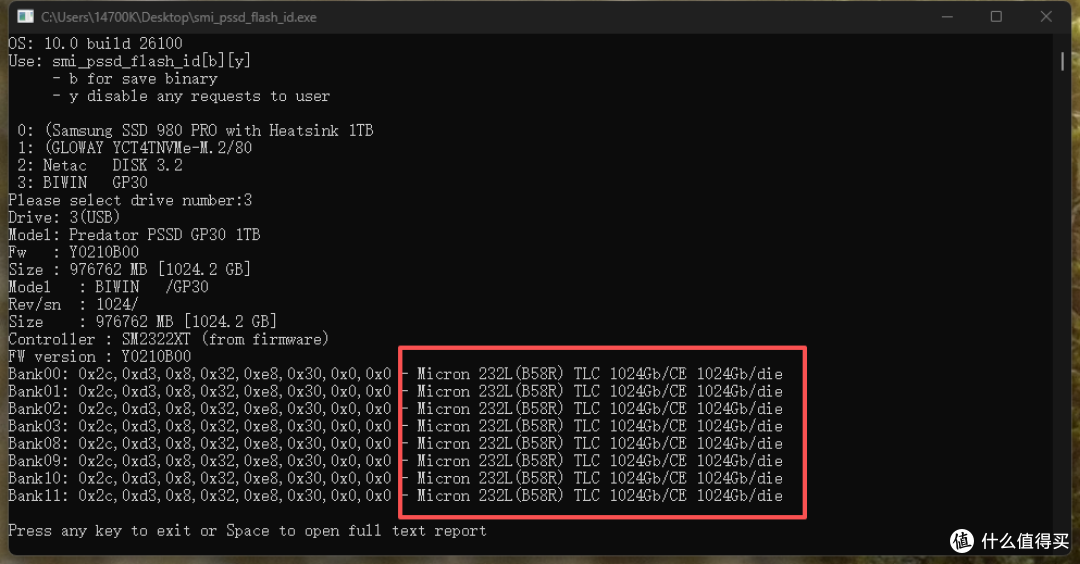Maximize the smi_pssd_flash_id console window
This screenshot has height=564, width=1080.
996,17
